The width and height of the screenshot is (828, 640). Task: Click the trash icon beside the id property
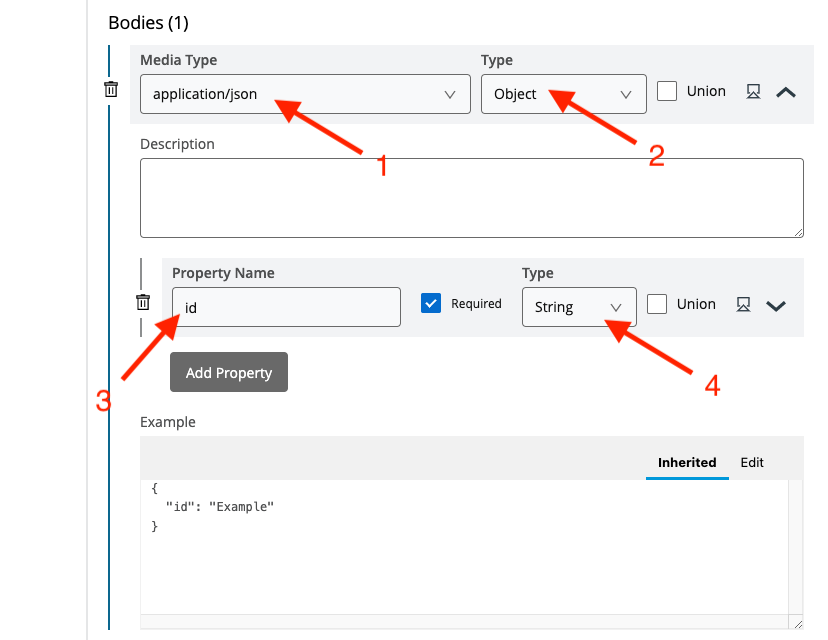click(143, 302)
